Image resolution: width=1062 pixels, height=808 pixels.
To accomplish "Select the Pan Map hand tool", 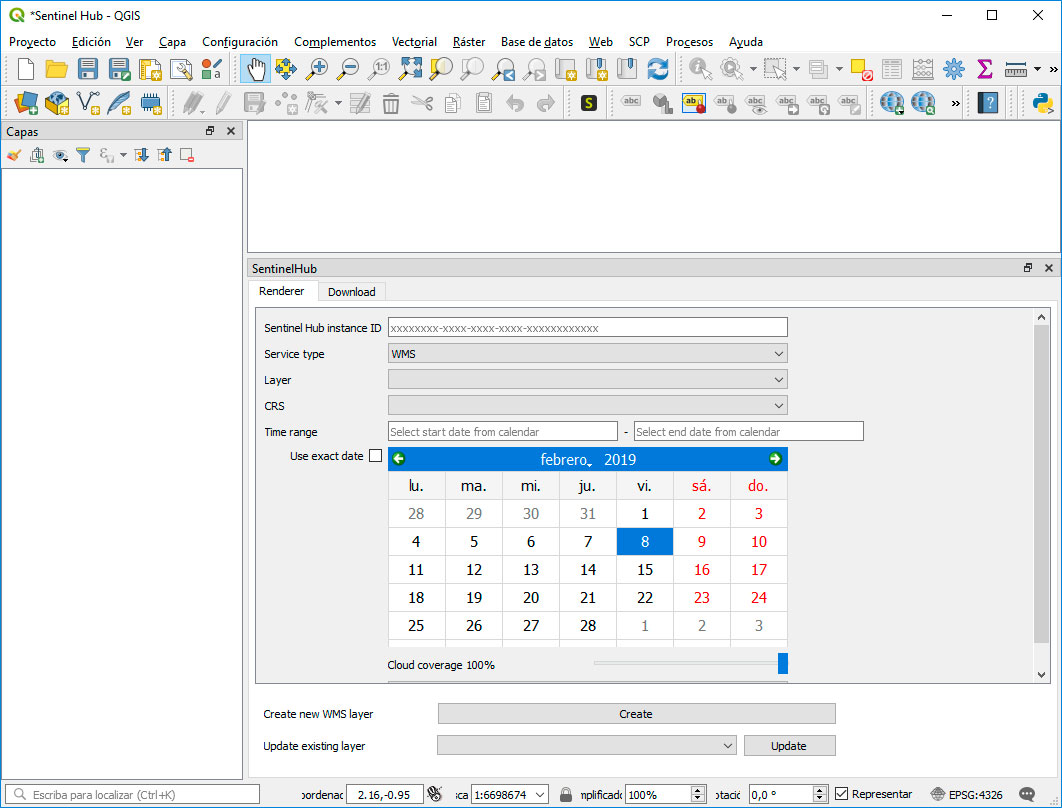I will tap(255, 69).
